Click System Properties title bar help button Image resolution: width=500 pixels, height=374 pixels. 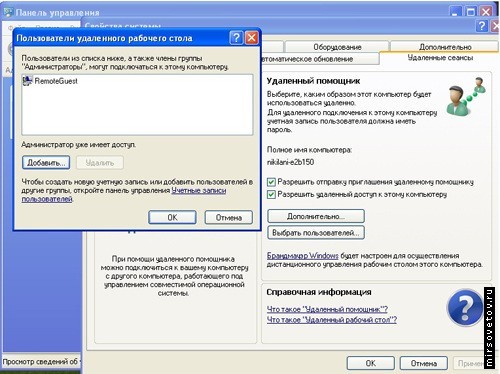(x=482, y=26)
